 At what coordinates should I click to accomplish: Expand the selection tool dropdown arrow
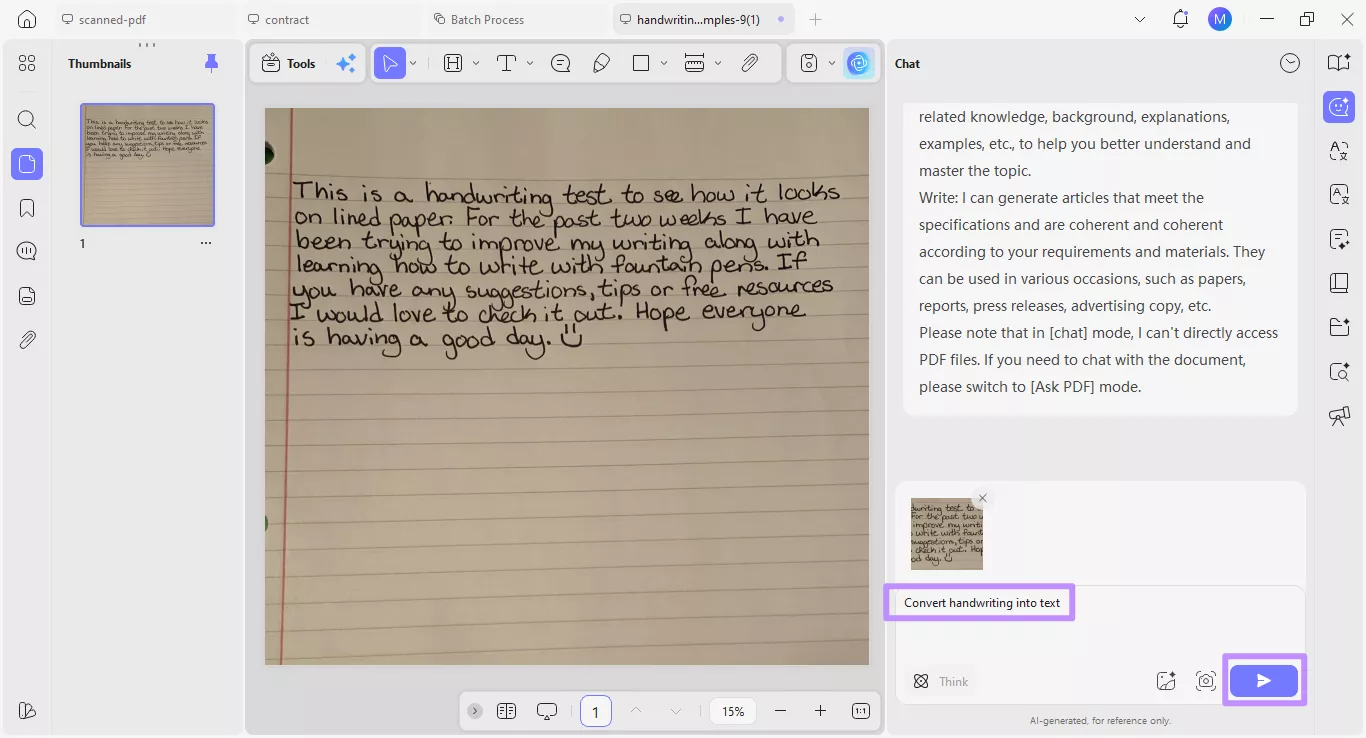tap(412, 62)
